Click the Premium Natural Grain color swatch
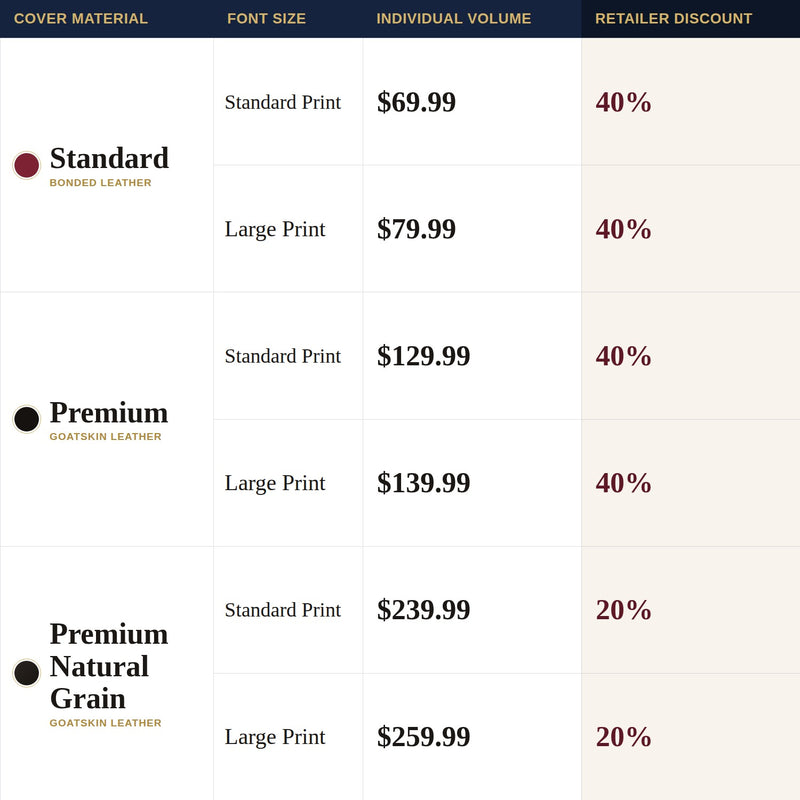The height and width of the screenshot is (800, 800). 27,673
